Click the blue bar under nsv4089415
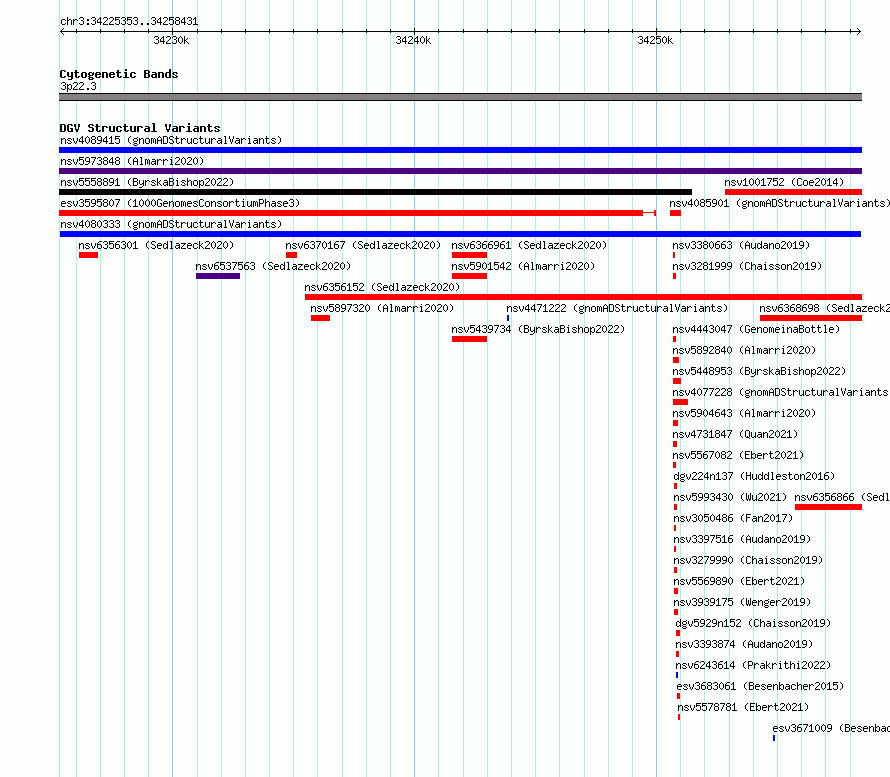 point(460,150)
